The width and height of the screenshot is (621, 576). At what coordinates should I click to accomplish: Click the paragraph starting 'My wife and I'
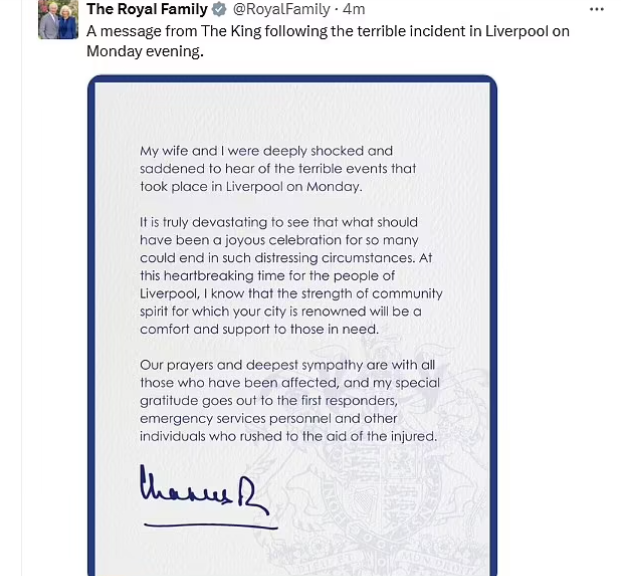pyautogui.click(x=278, y=169)
